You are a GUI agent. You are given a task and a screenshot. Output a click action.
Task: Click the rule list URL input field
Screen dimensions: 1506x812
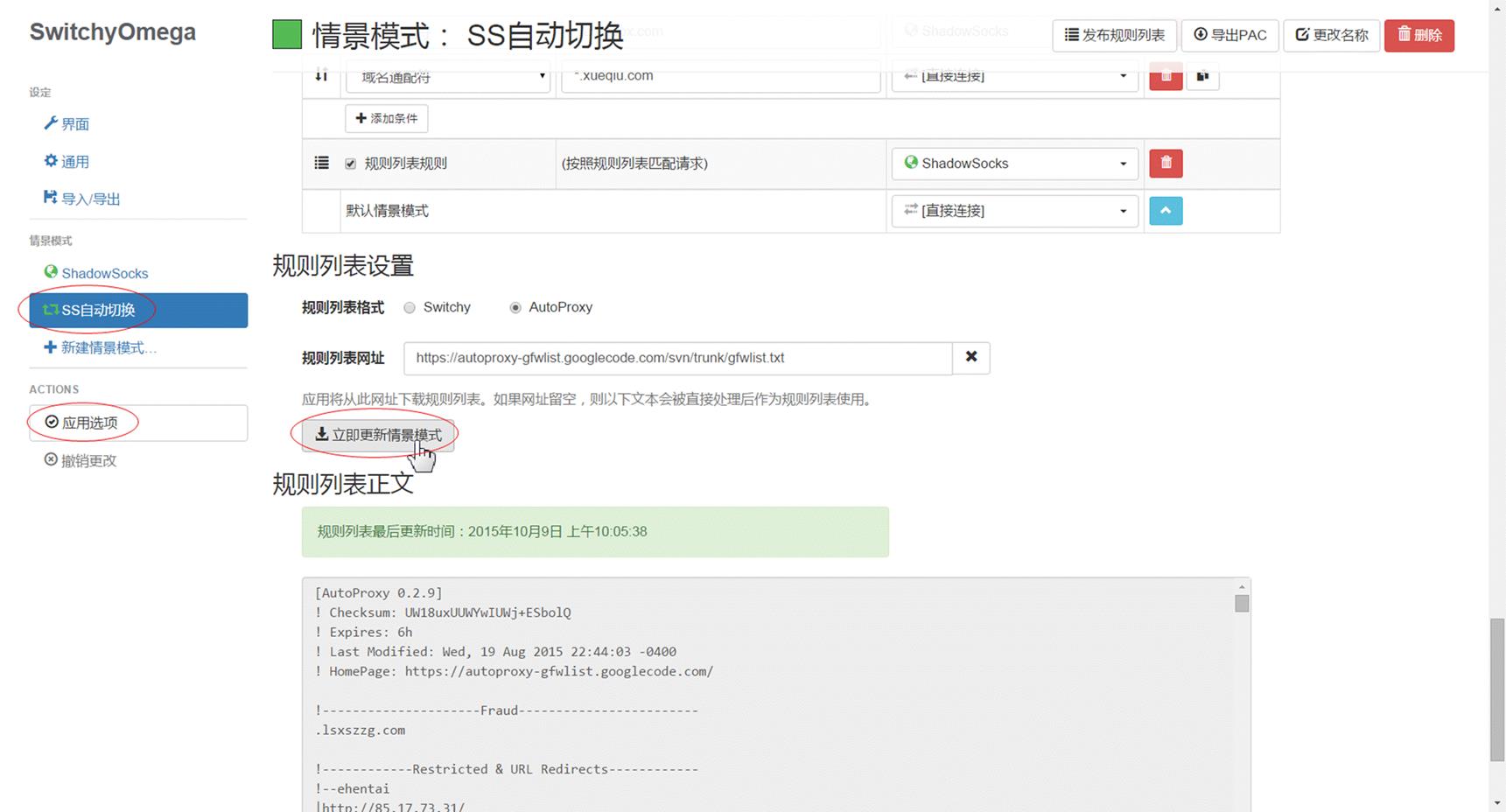[x=674, y=358]
